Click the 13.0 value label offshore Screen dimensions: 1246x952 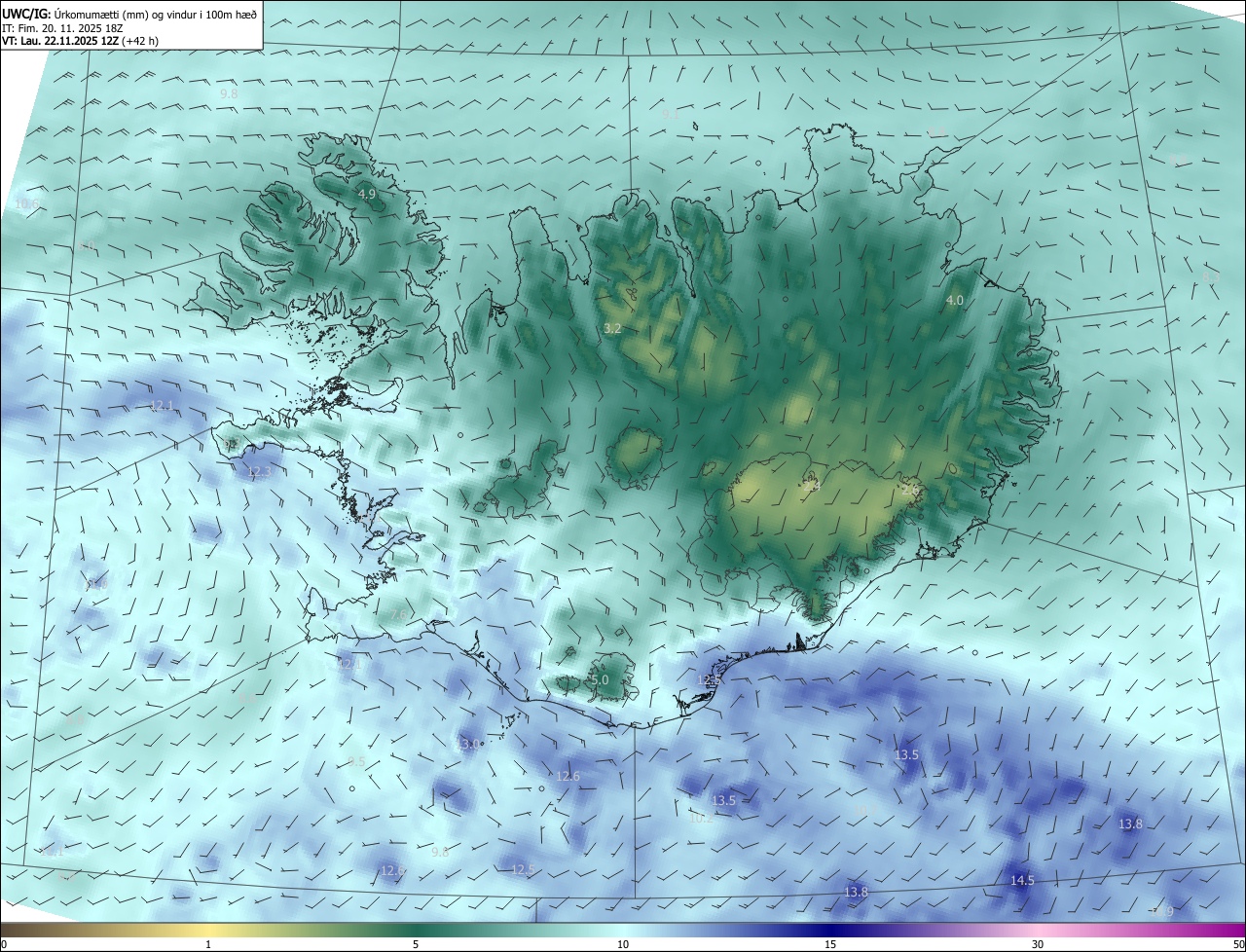click(x=469, y=744)
